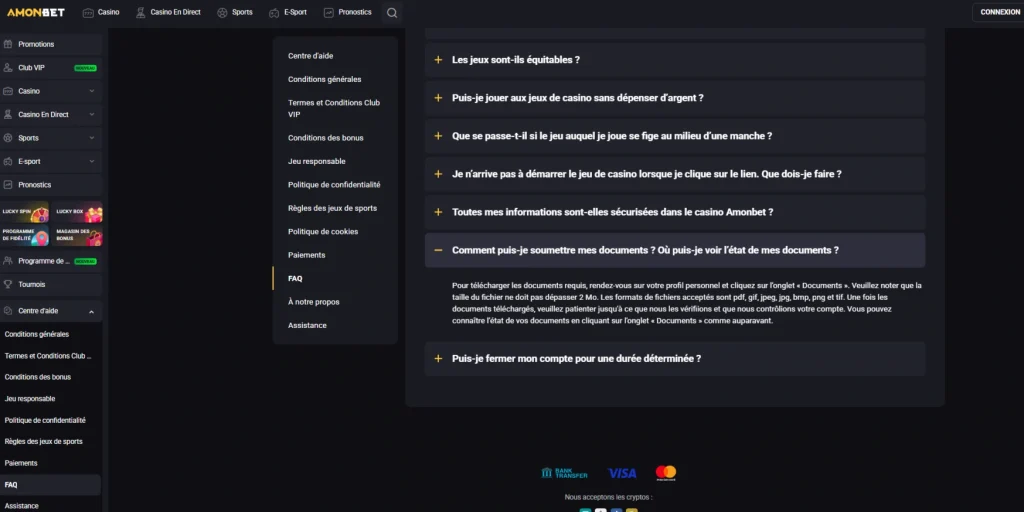Expand the E-sport sidebar chevron
The image size is (1024, 512).
(x=91, y=161)
